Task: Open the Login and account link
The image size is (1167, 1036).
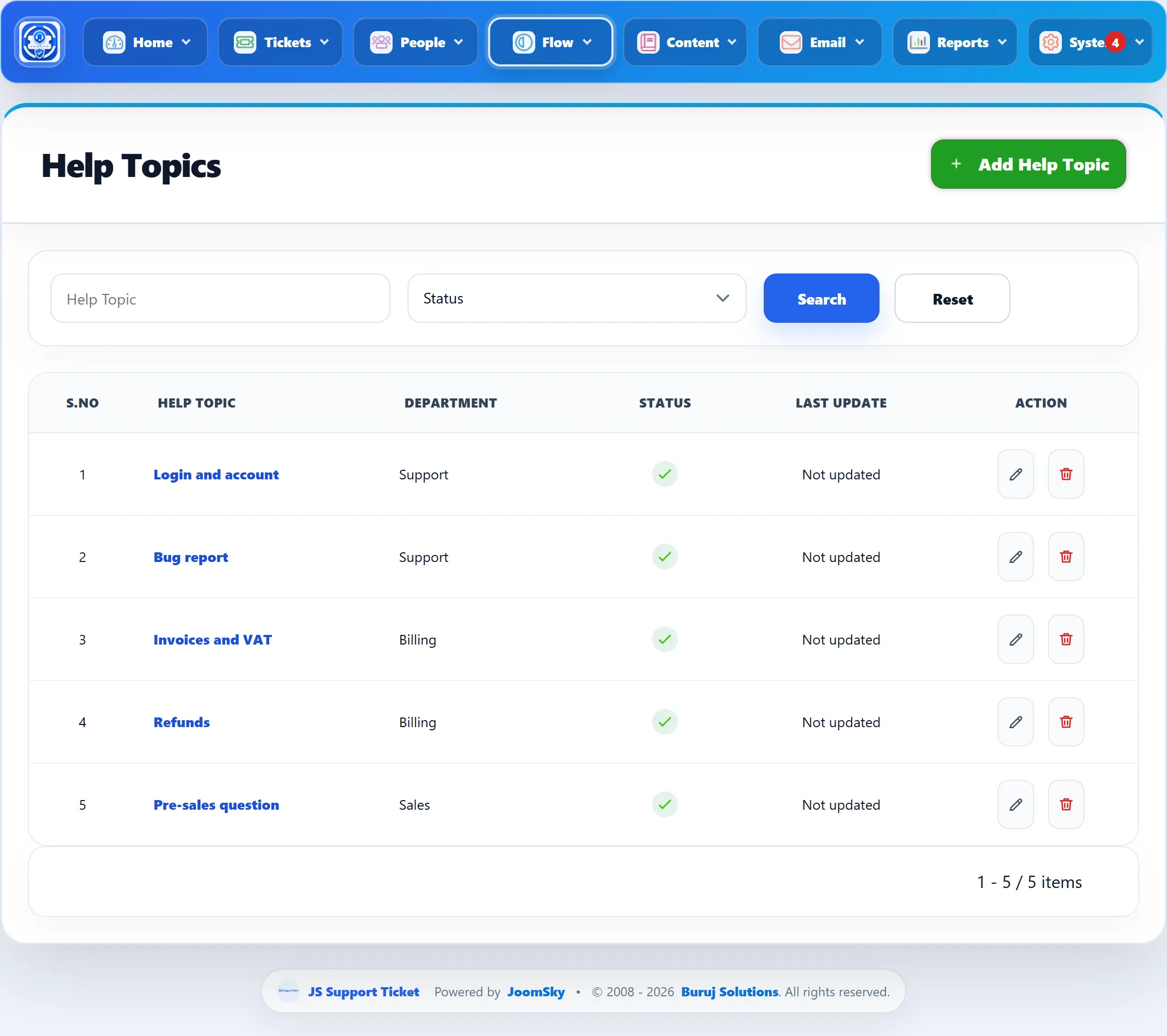Action: [x=216, y=475]
